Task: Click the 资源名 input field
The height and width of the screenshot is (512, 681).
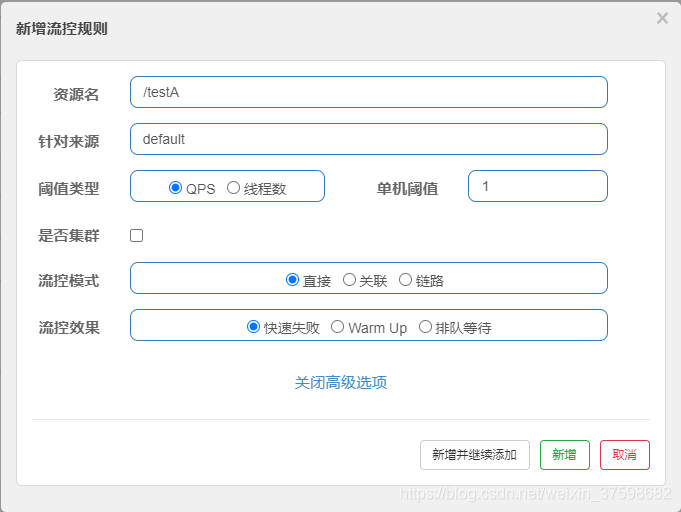Action: pos(369,92)
